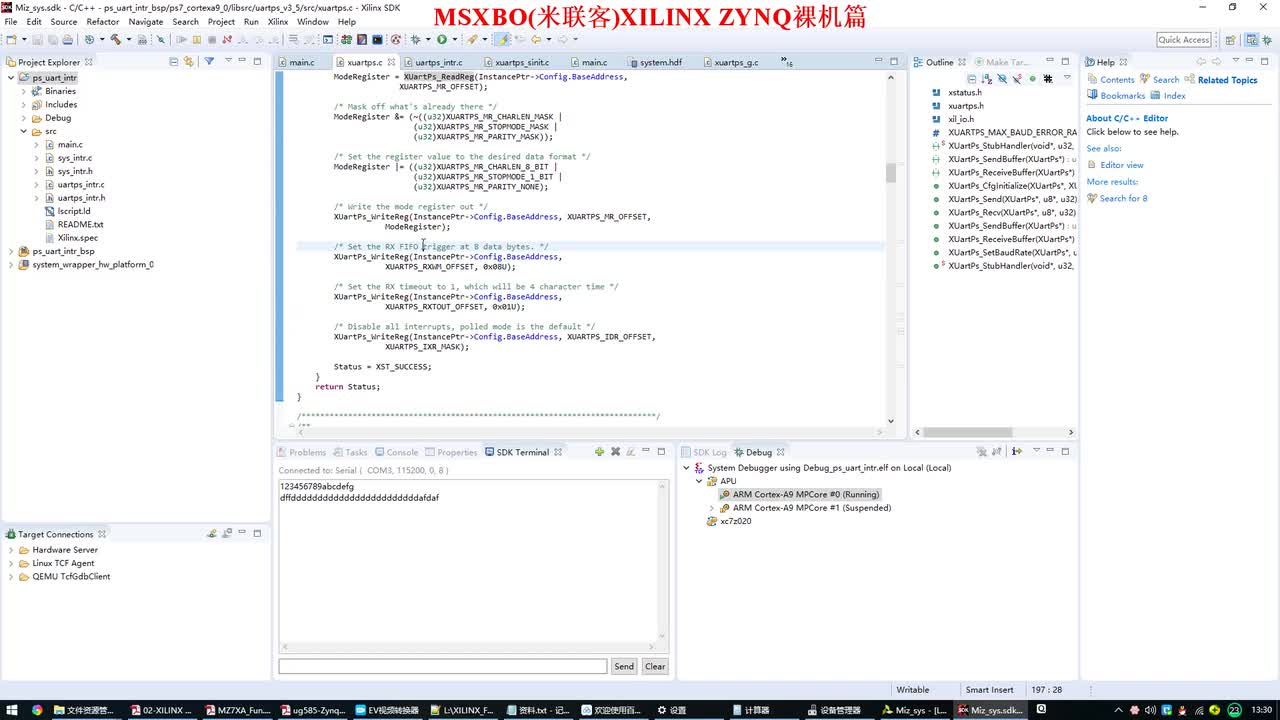Open the File menu

[x=10, y=21]
